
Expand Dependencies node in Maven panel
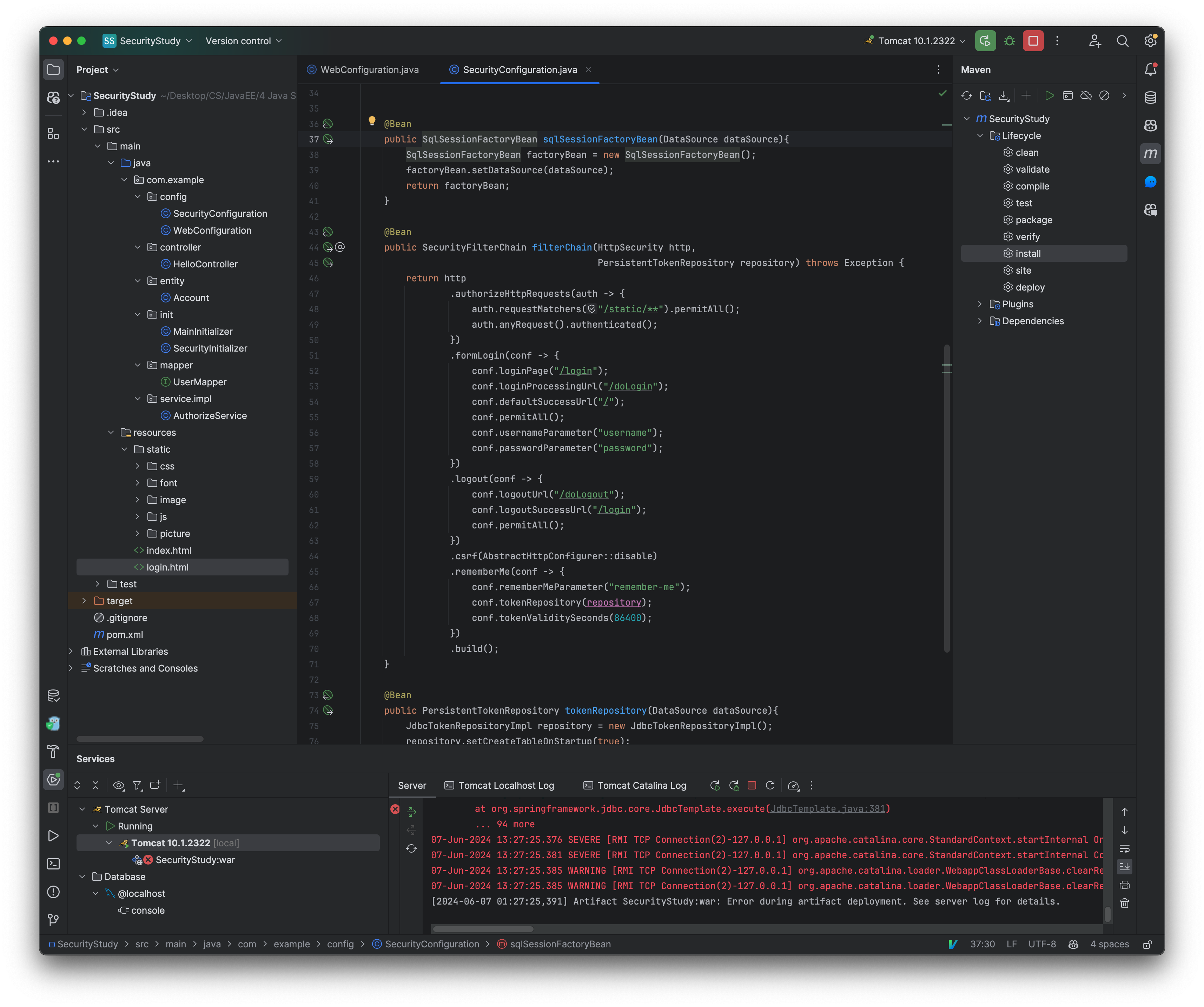pos(980,321)
